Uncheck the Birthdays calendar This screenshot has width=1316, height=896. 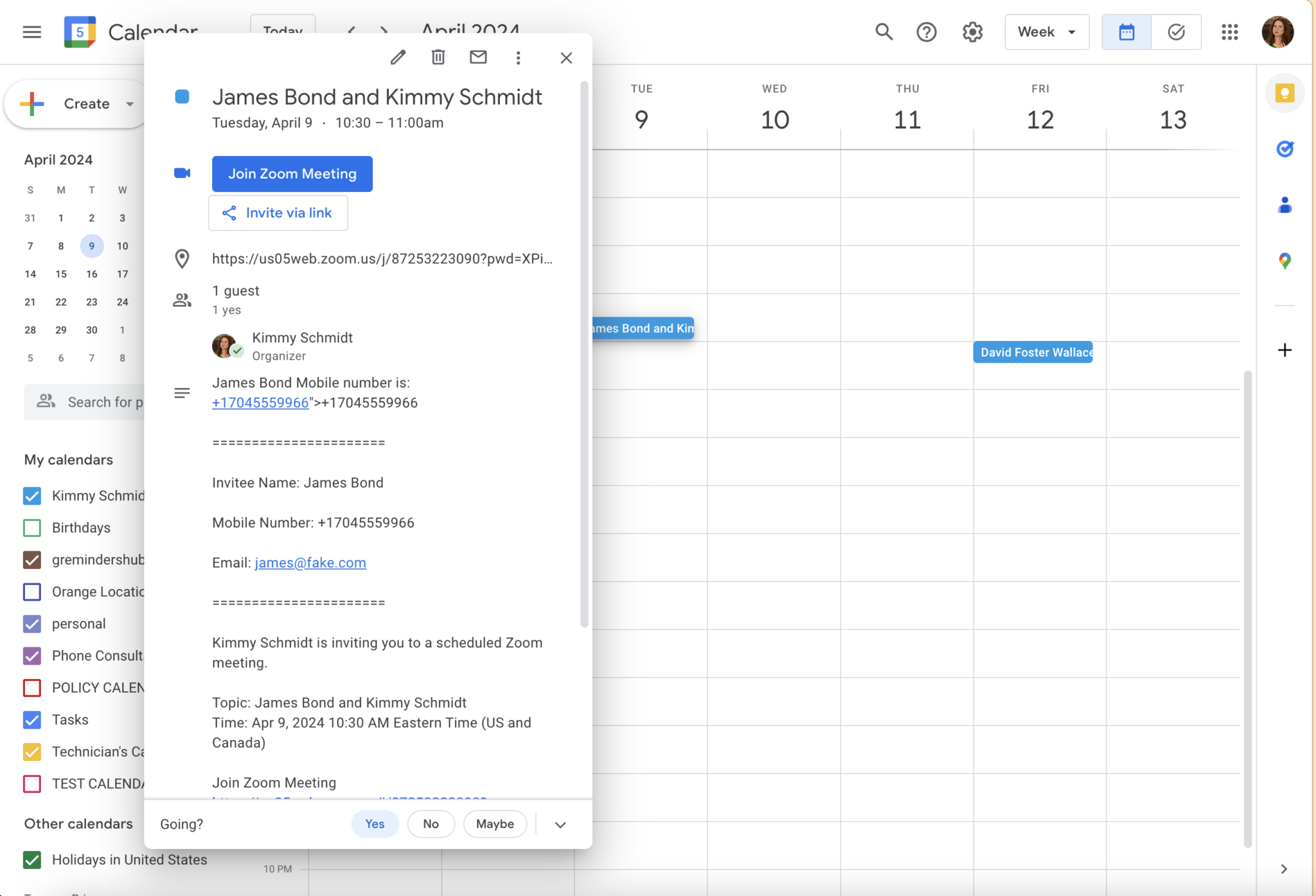pos(31,527)
